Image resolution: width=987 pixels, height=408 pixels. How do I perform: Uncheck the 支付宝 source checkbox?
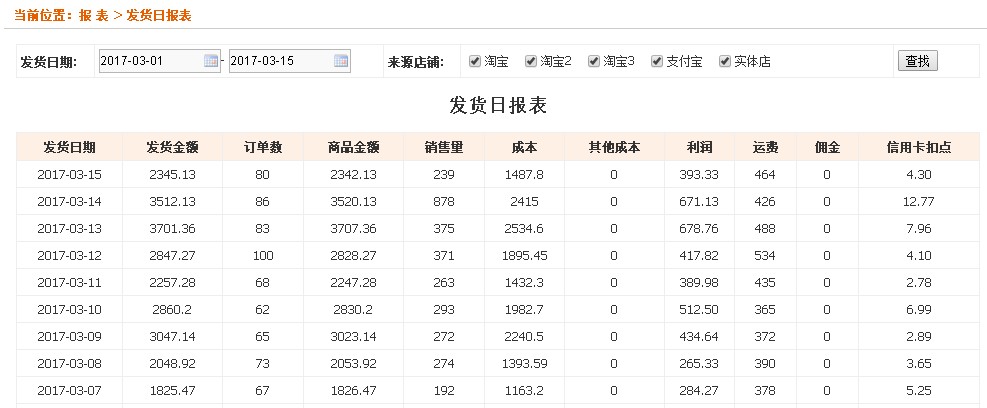point(657,61)
